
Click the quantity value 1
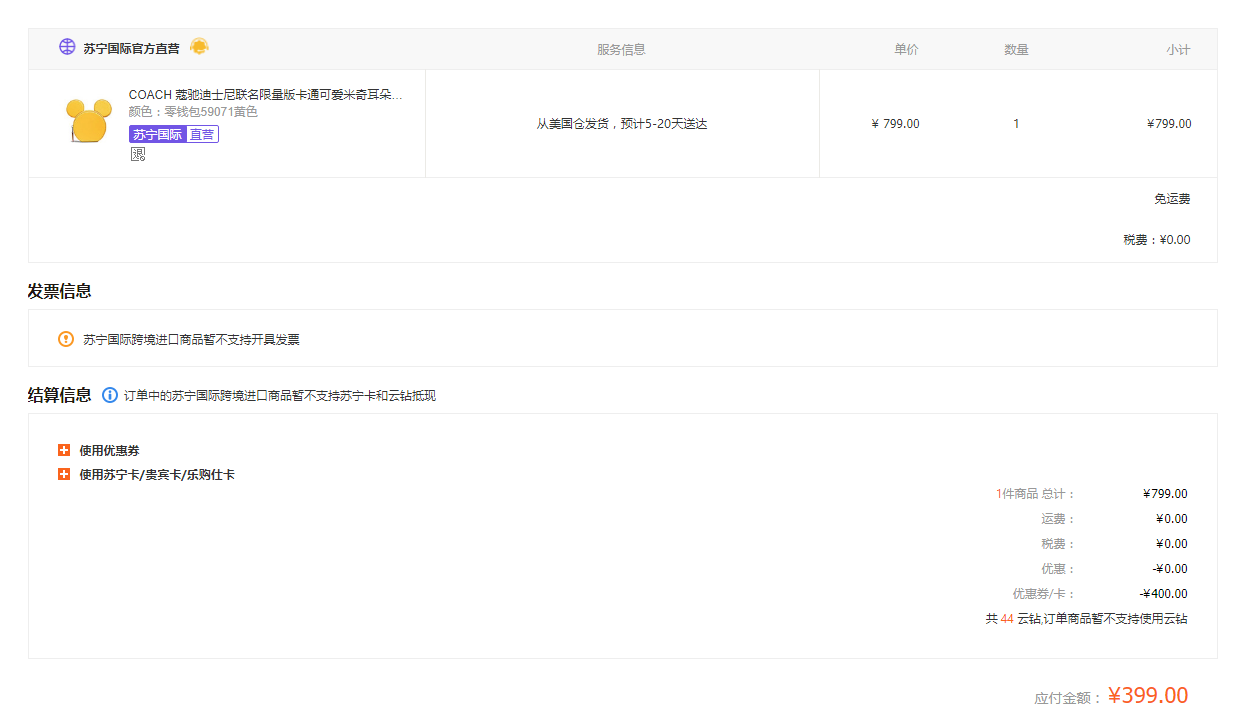click(x=1016, y=124)
